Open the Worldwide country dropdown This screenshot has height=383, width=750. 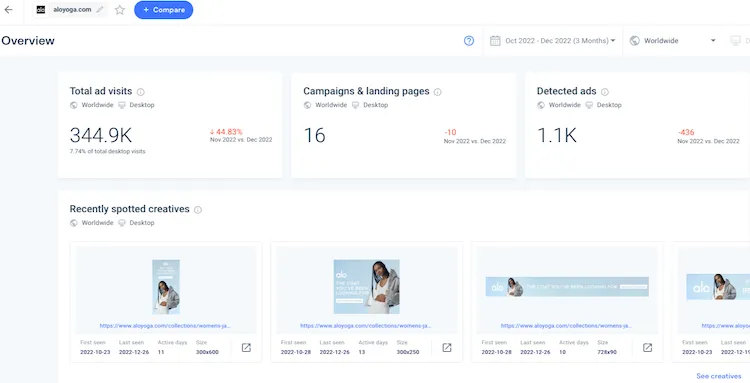tap(673, 41)
